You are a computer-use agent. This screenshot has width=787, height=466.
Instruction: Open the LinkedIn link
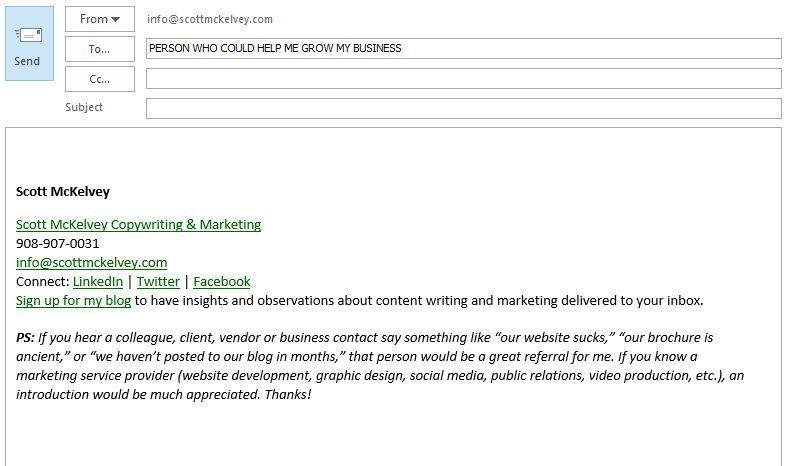click(x=98, y=282)
